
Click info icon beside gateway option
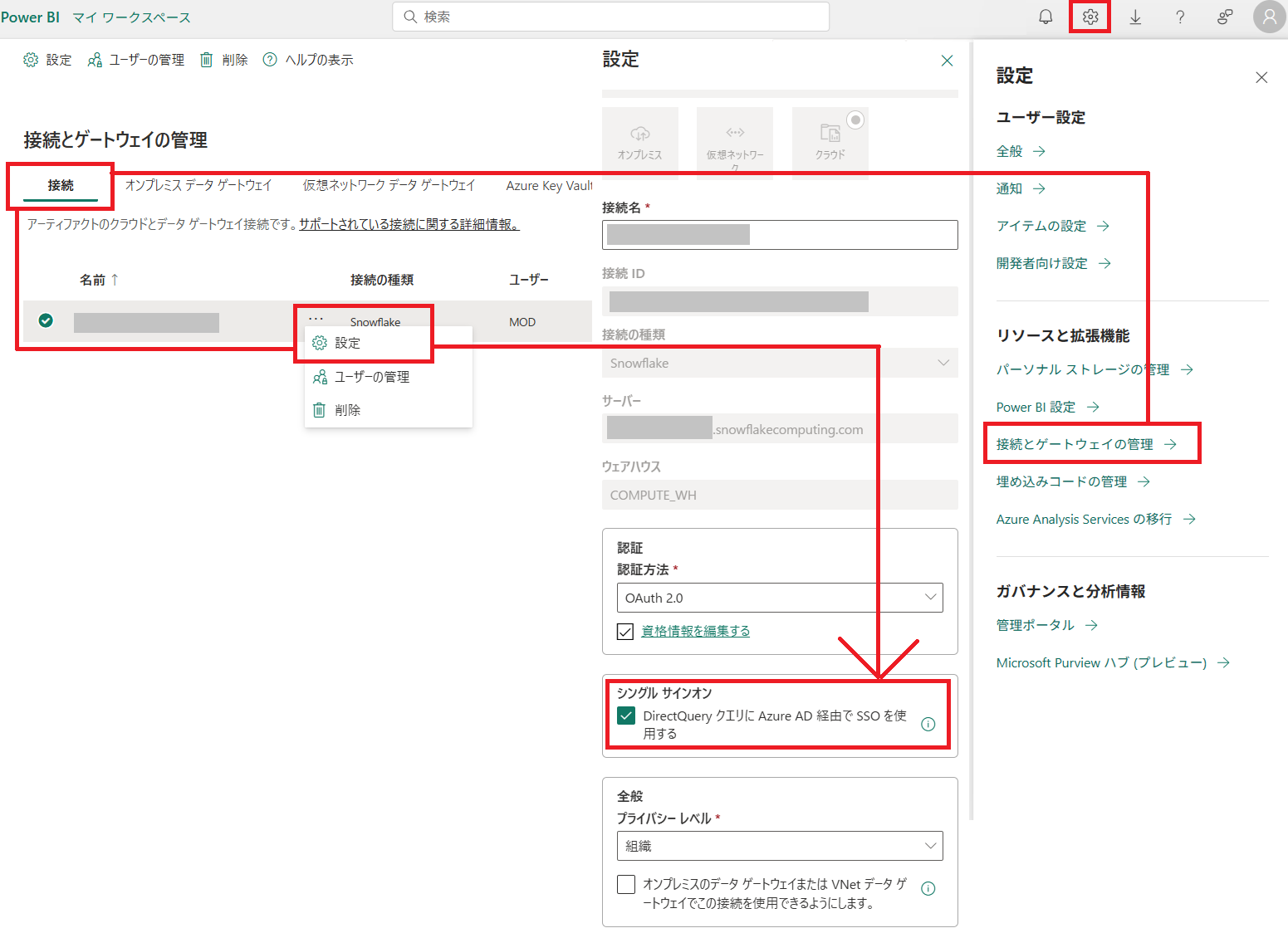click(928, 888)
